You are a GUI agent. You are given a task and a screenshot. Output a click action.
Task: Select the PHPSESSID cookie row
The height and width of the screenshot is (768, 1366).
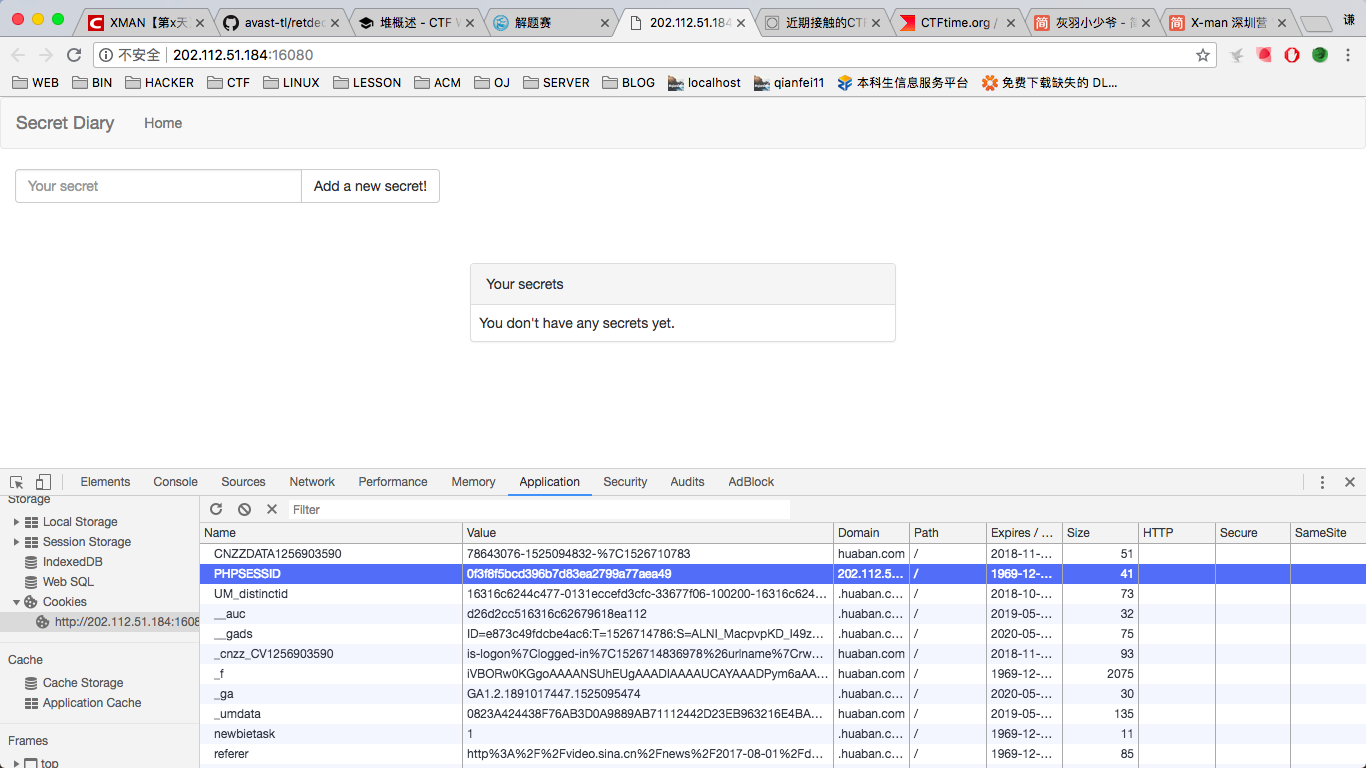[x=330, y=574]
